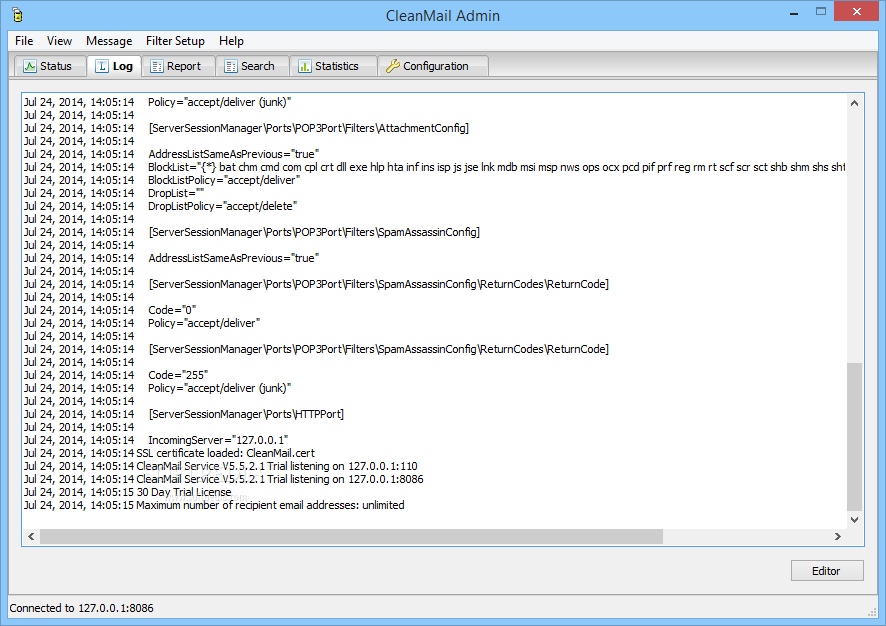This screenshot has width=886, height=626.
Task: Click the Log tab document icon
Action: click(102, 67)
